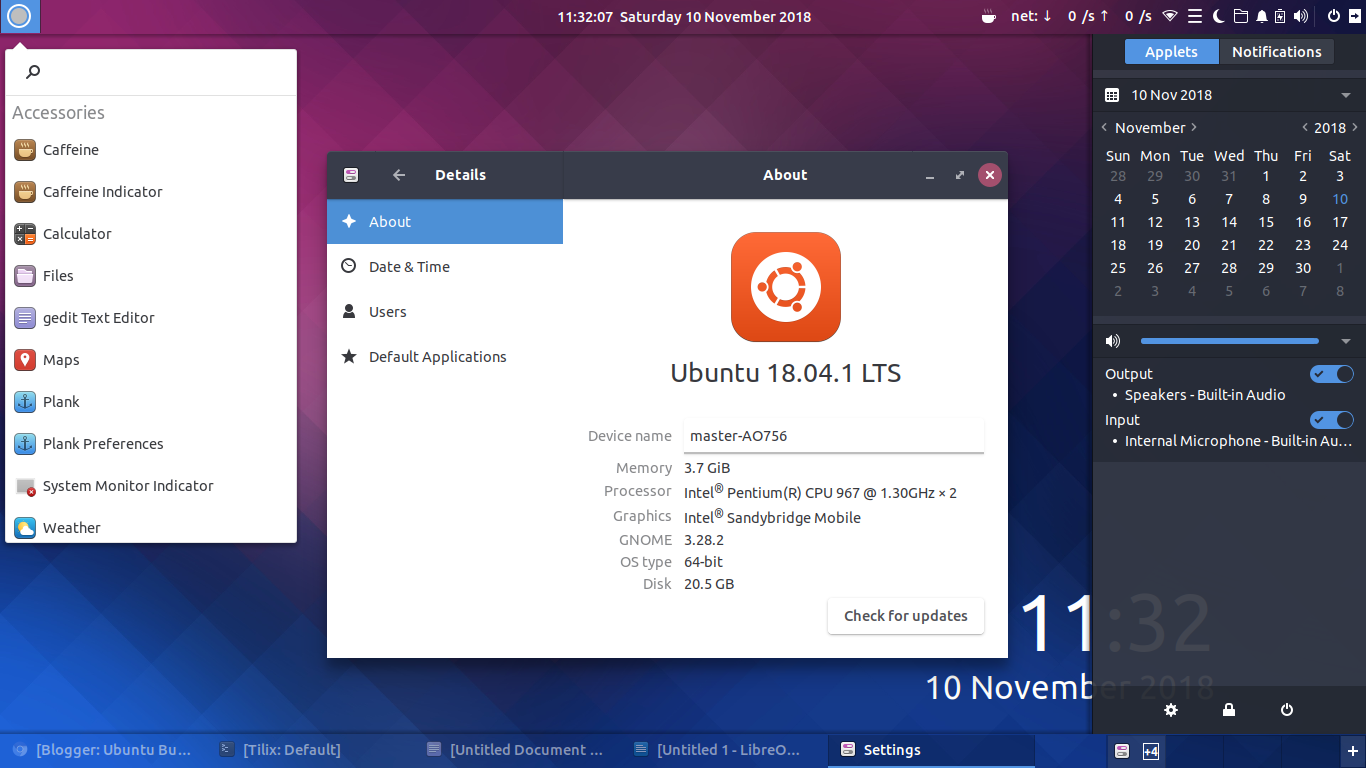1366x768 pixels.
Task: Launch Caffeine Indicator from the menu
Action: point(151,192)
